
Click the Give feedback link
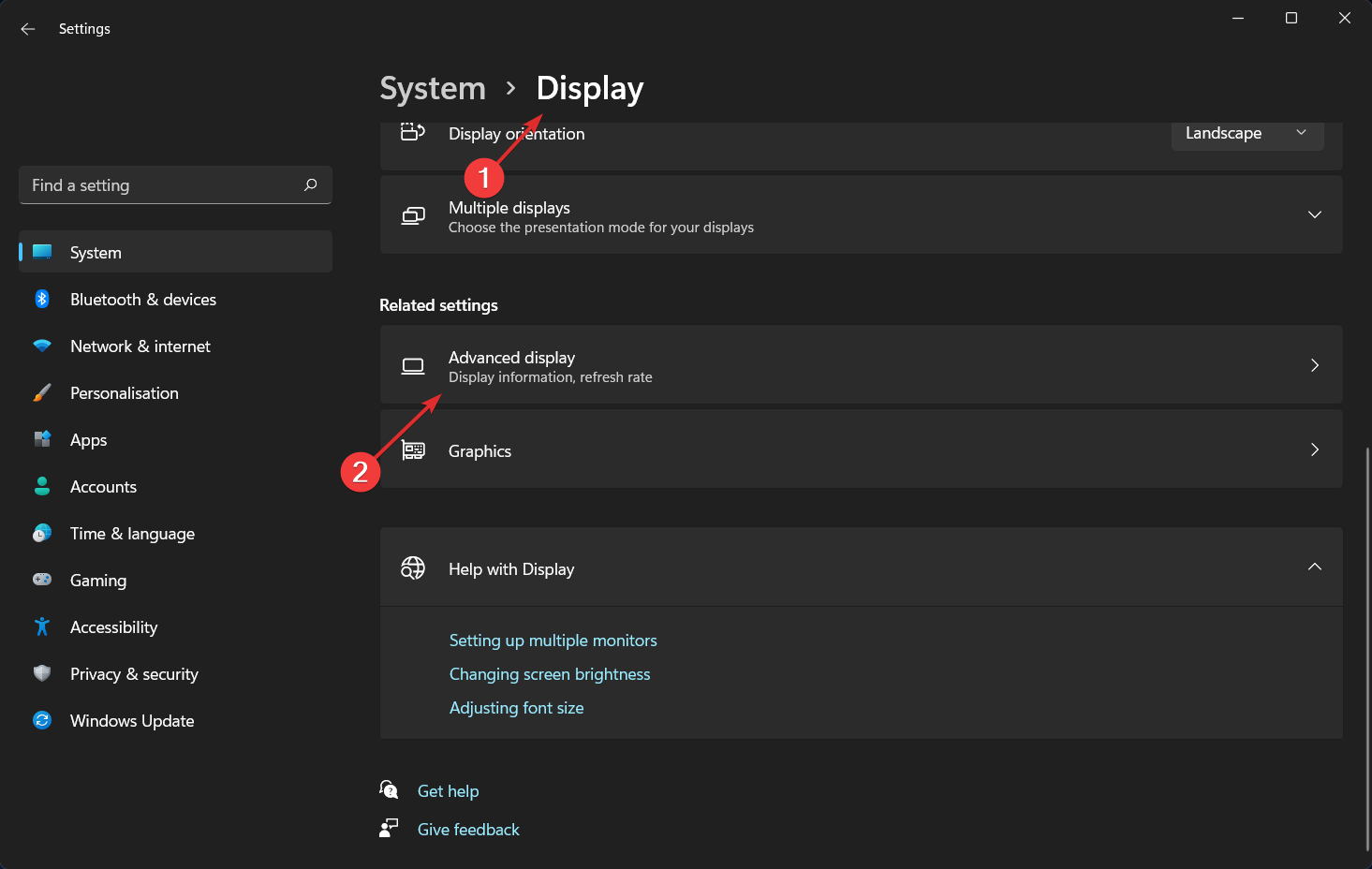[468, 830]
